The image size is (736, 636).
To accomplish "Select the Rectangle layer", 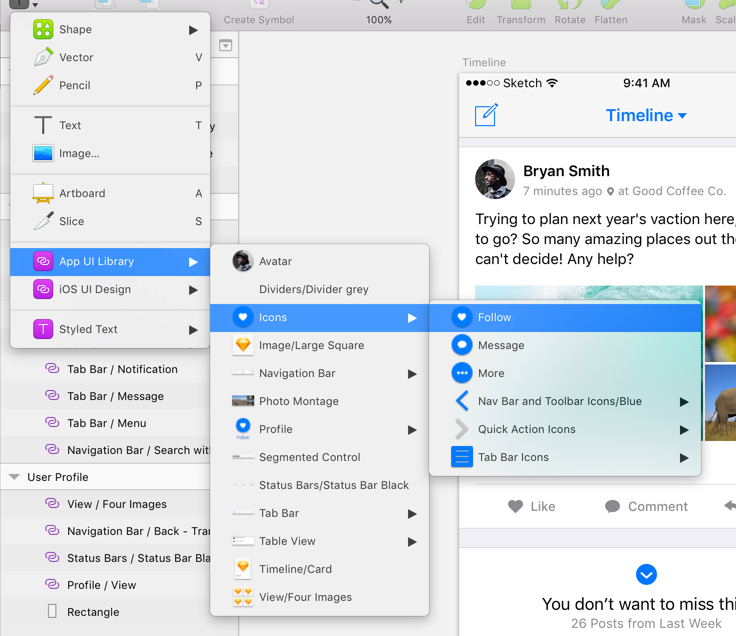I will click(x=105, y=612).
